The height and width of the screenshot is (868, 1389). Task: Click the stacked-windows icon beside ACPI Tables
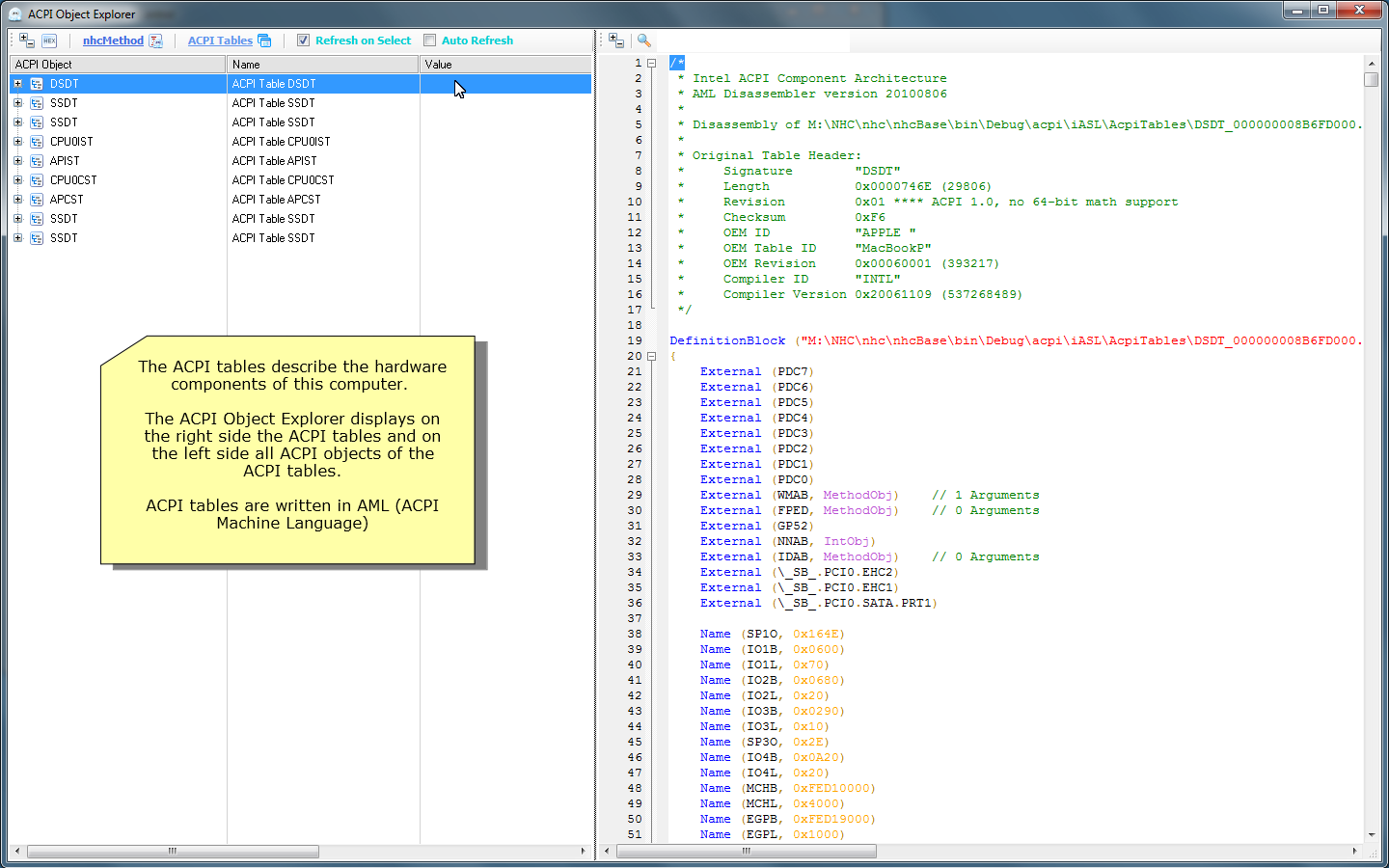[264, 41]
